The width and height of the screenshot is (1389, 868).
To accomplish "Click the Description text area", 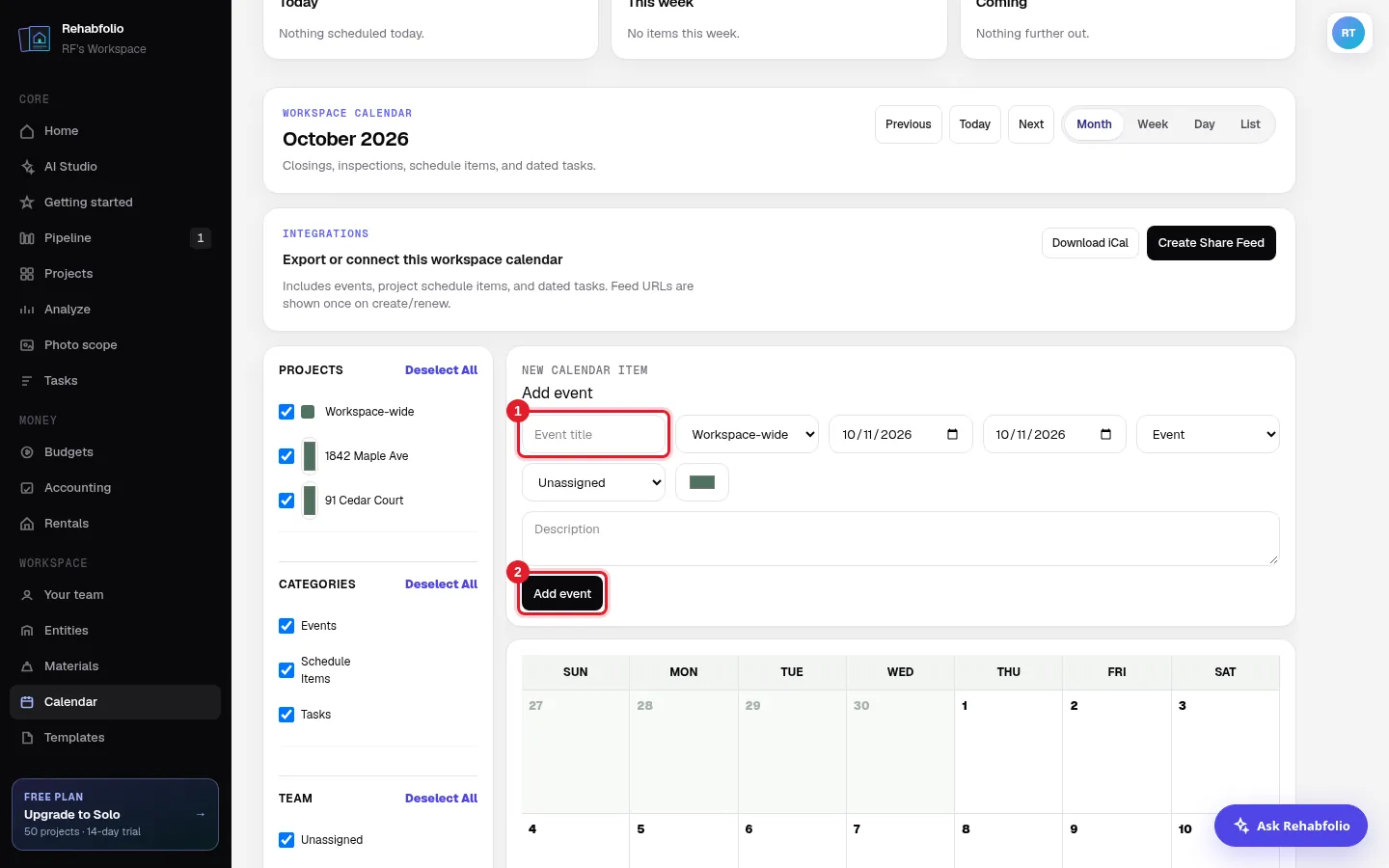I will coord(901,538).
